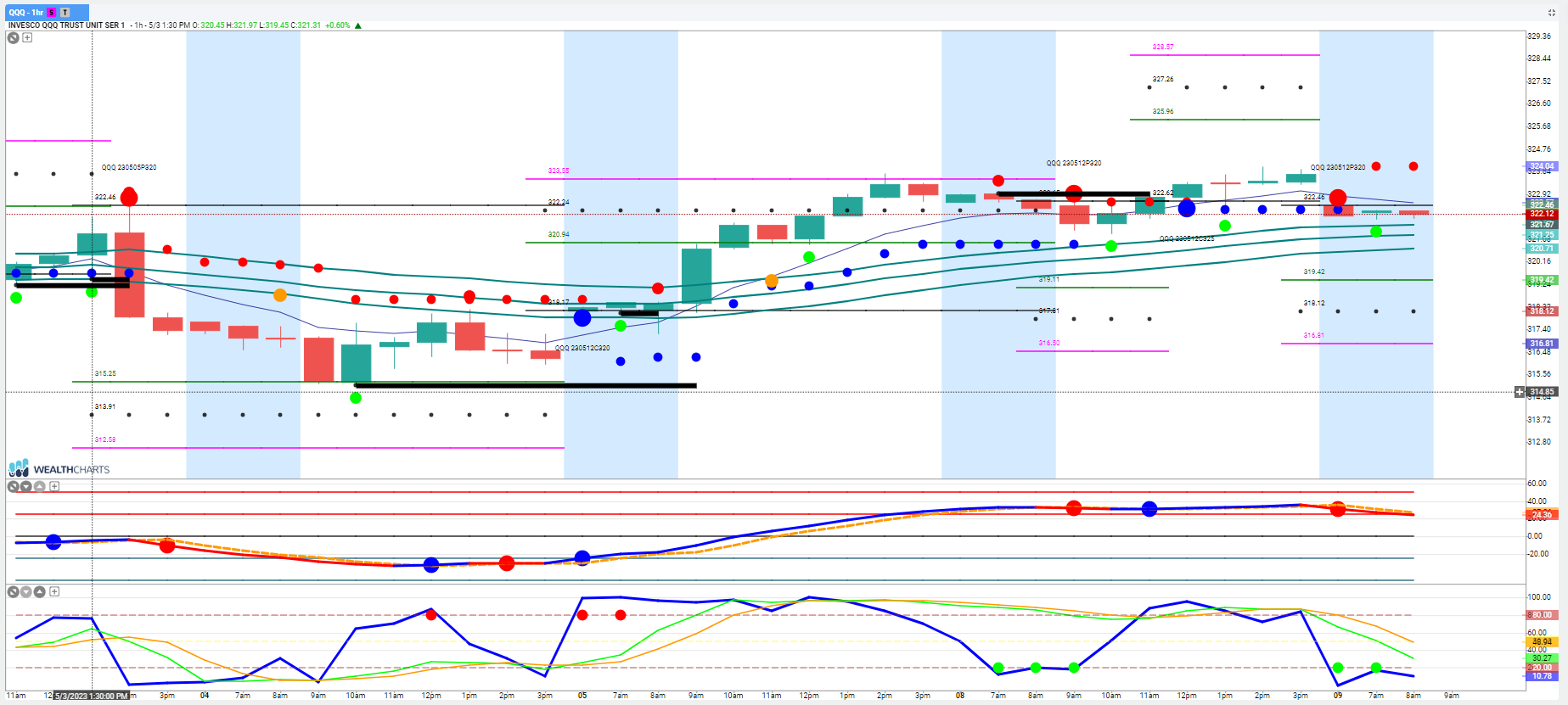The height and width of the screenshot is (705, 1568).
Task: Click the 48.94 stochastic value label
Action: click(1542, 642)
